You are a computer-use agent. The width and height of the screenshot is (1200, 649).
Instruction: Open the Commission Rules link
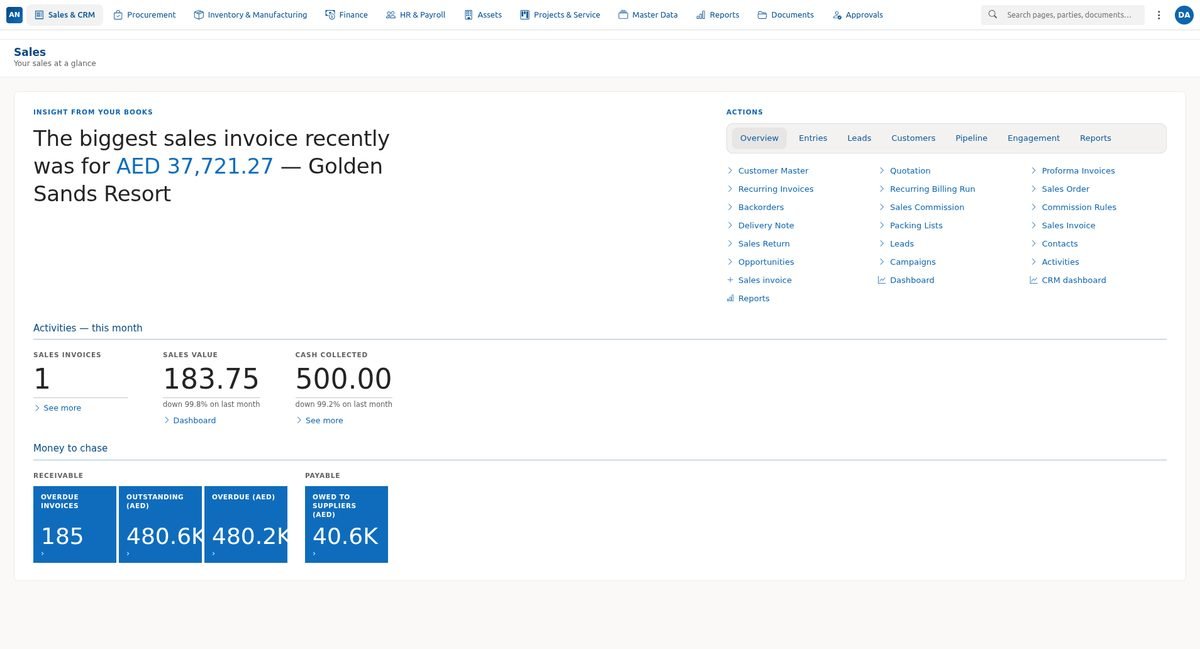[1079, 207]
